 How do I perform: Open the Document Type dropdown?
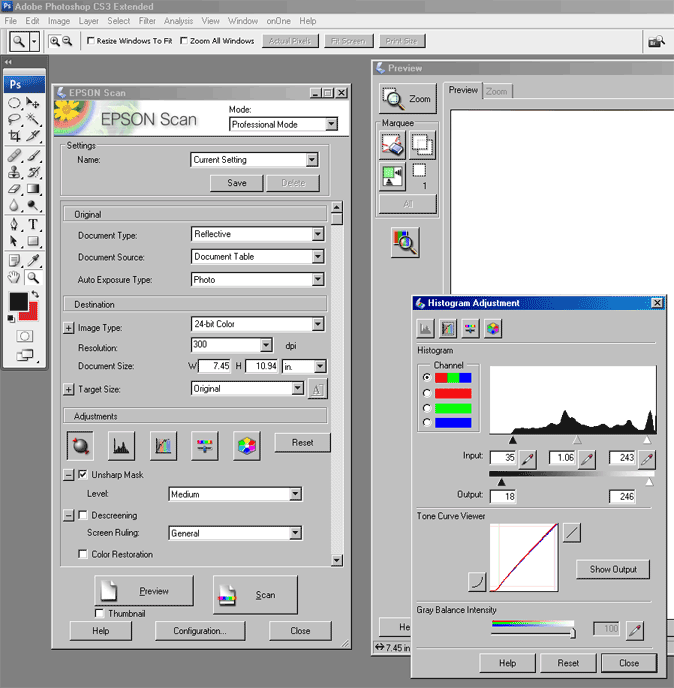click(258, 234)
